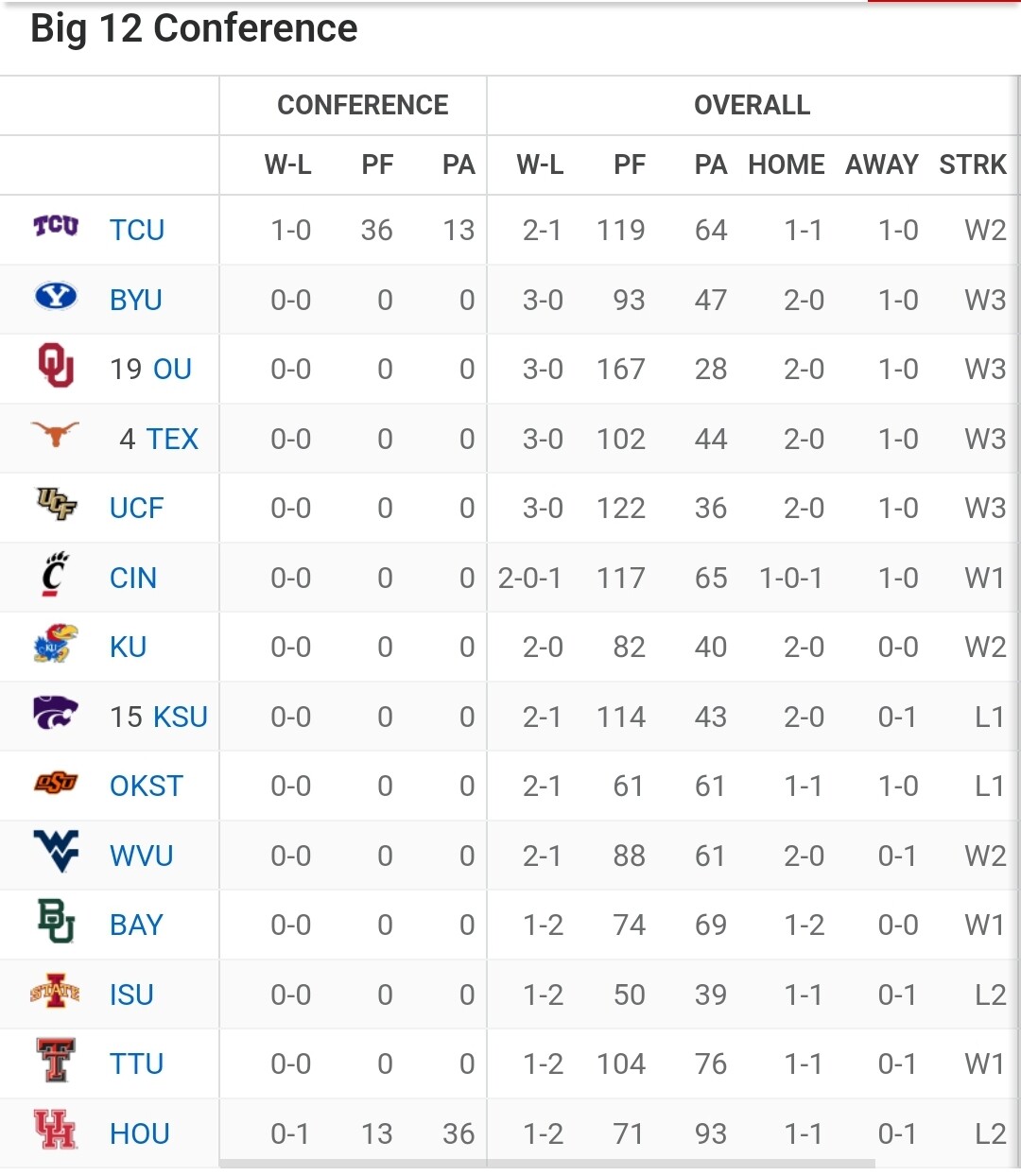Click the Kansas State Wildcats logo
The height and width of the screenshot is (1176, 1021).
click(x=56, y=713)
